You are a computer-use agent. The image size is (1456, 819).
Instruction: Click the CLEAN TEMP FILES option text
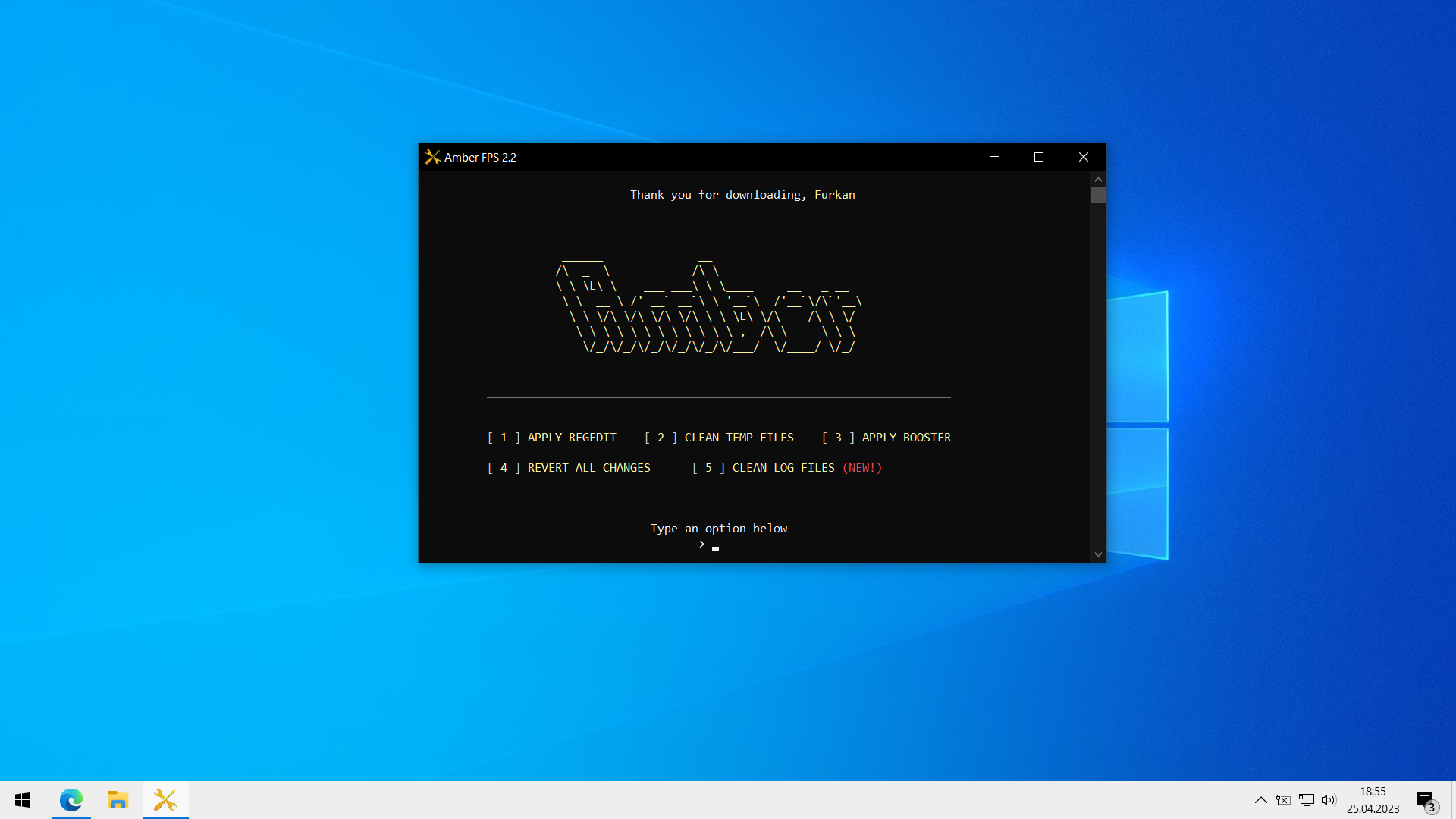tap(739, 438)
